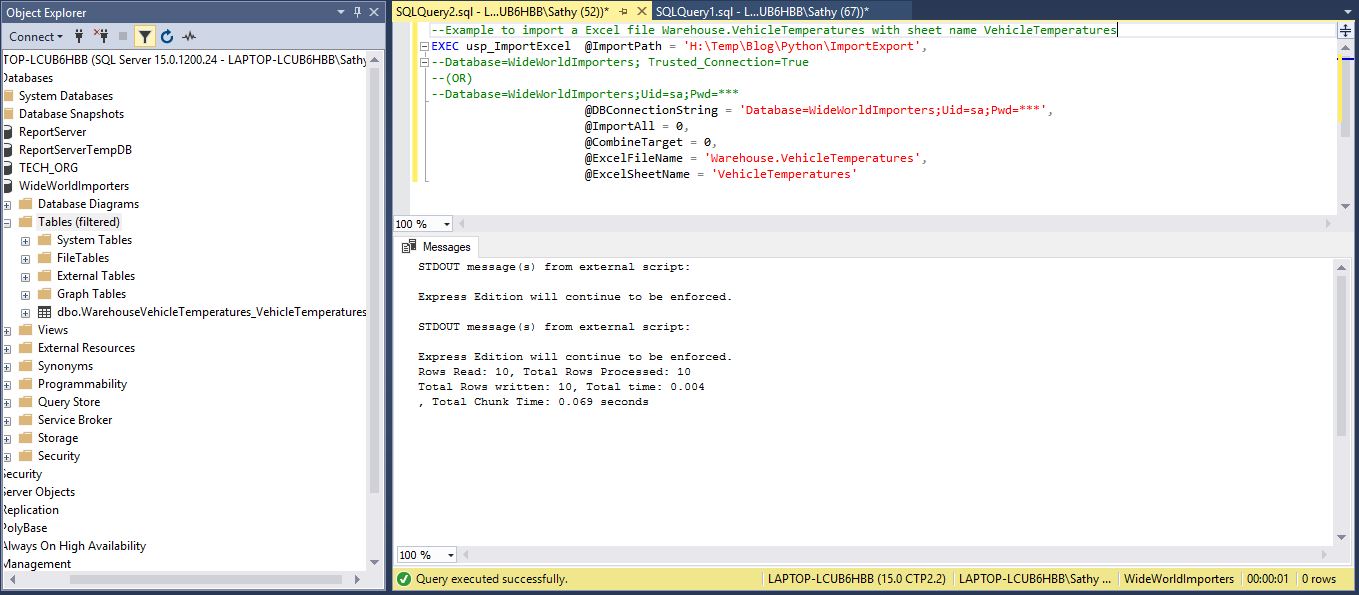Expand the External Tables node
1359x595 pixels.
point(26,276)
